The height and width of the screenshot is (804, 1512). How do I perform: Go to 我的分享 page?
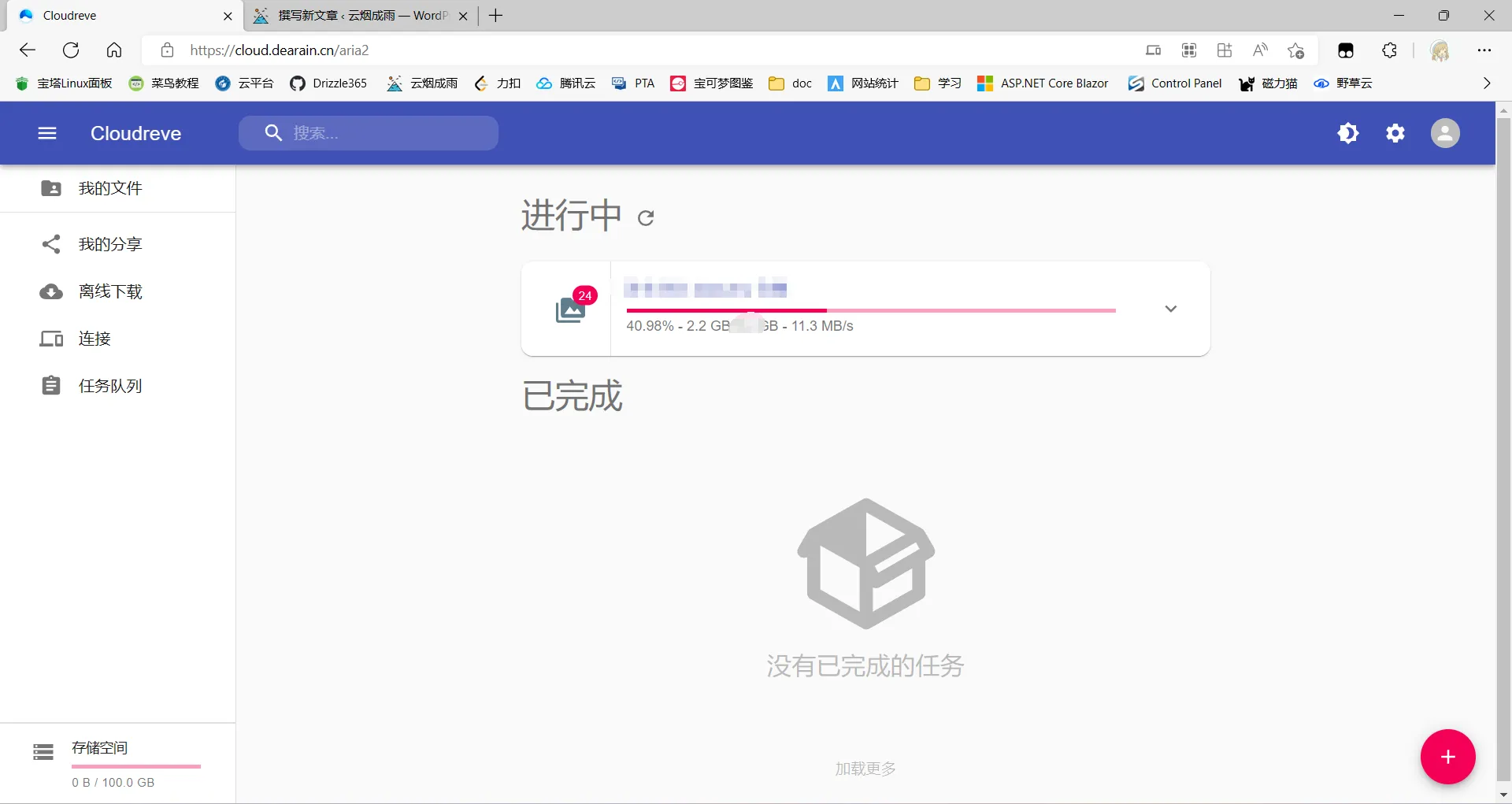point(110,244)
